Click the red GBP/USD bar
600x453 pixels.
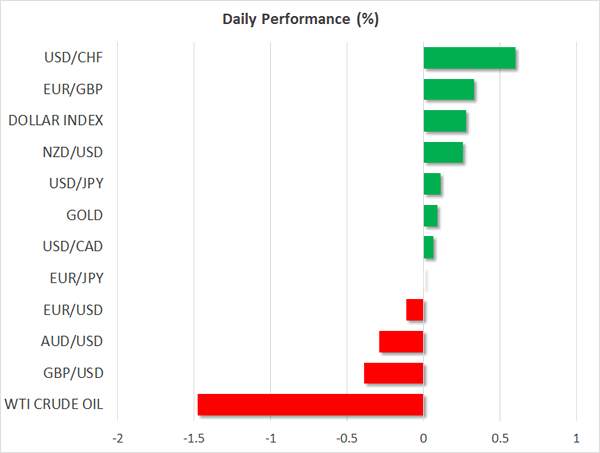393,373
